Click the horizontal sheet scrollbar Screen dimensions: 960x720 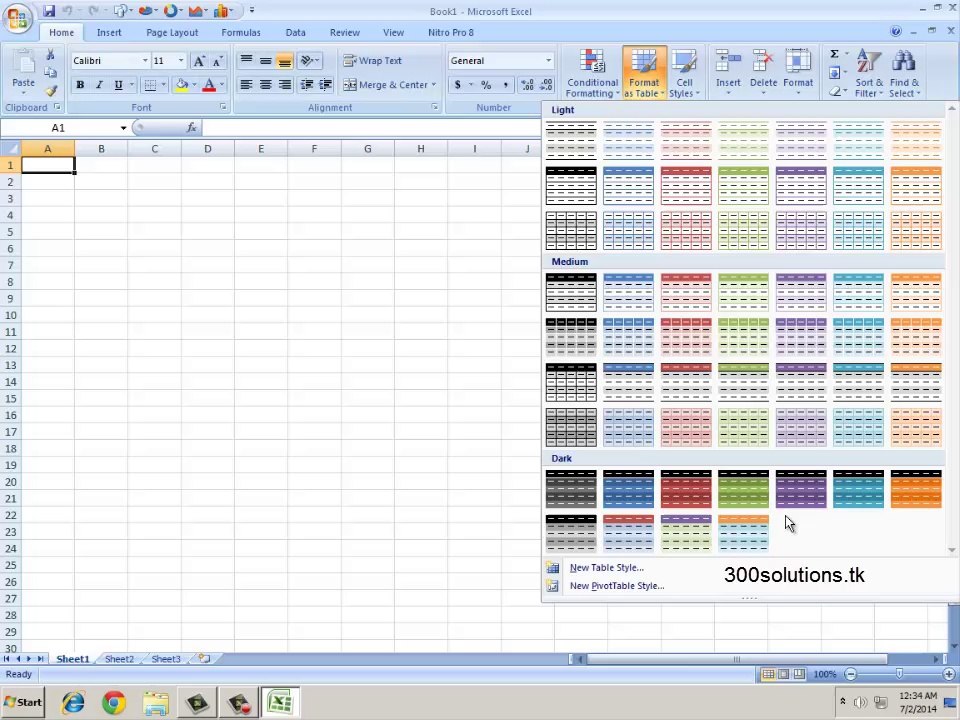tap(737, 659)
